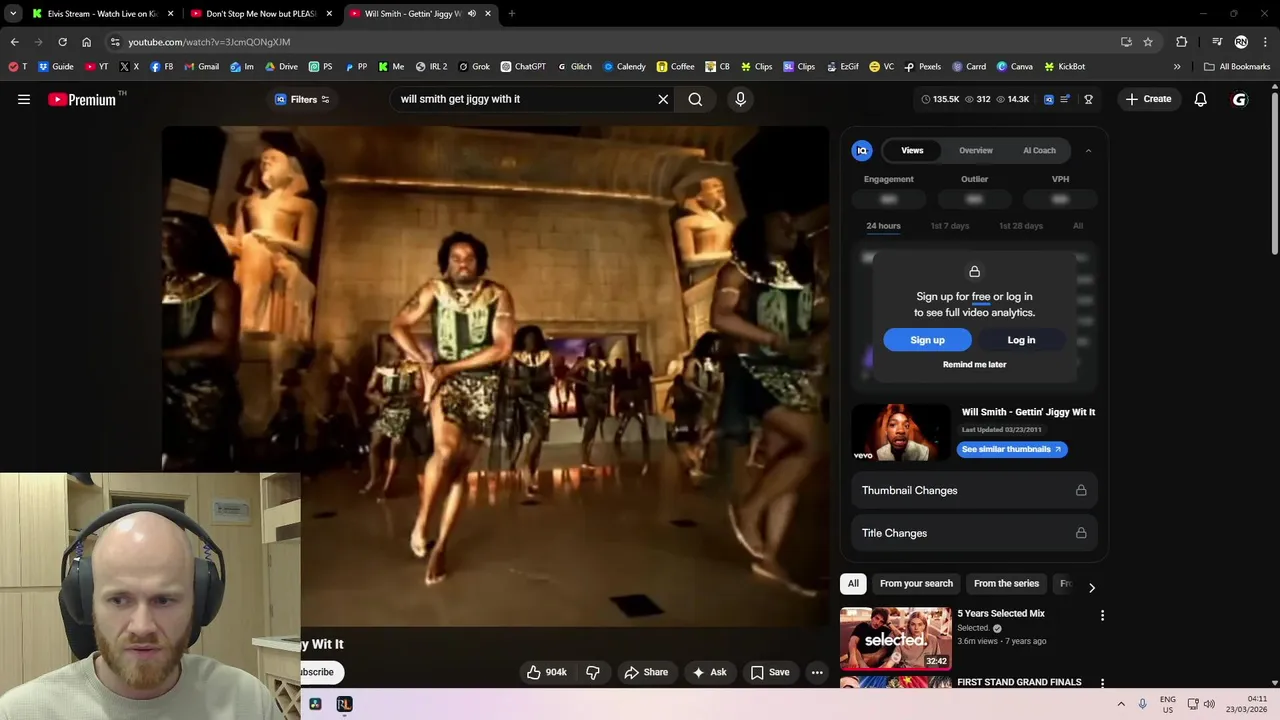Open taskbar volume control
Image resolution: width=1280 pixels, height=720 pixels.
[1209, 704]
